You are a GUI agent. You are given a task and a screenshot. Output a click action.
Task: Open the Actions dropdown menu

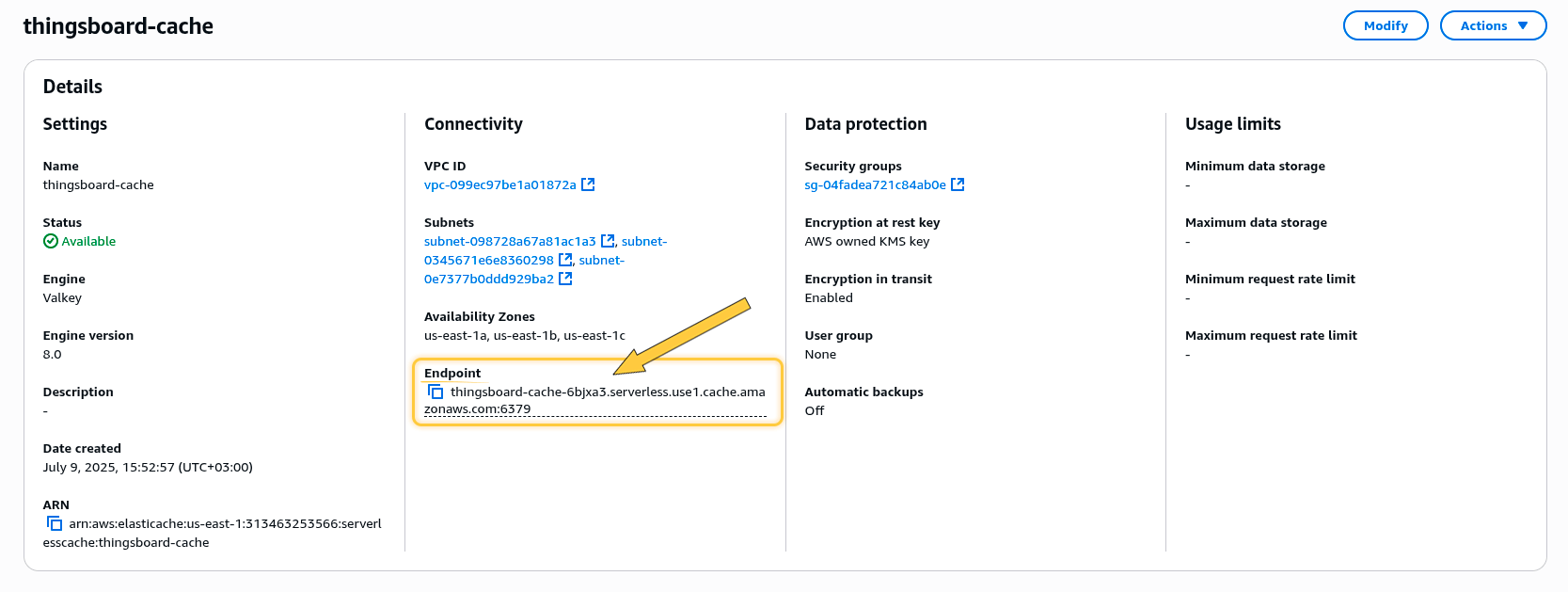(1493, 25)
